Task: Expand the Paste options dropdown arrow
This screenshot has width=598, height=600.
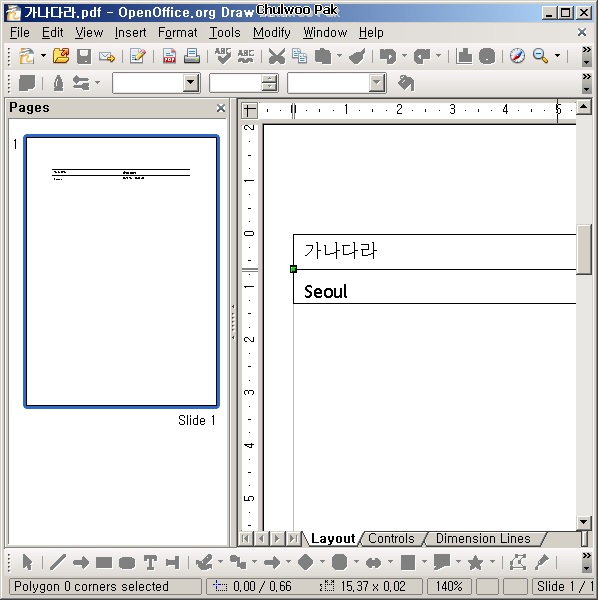Action: click(339, 56)
